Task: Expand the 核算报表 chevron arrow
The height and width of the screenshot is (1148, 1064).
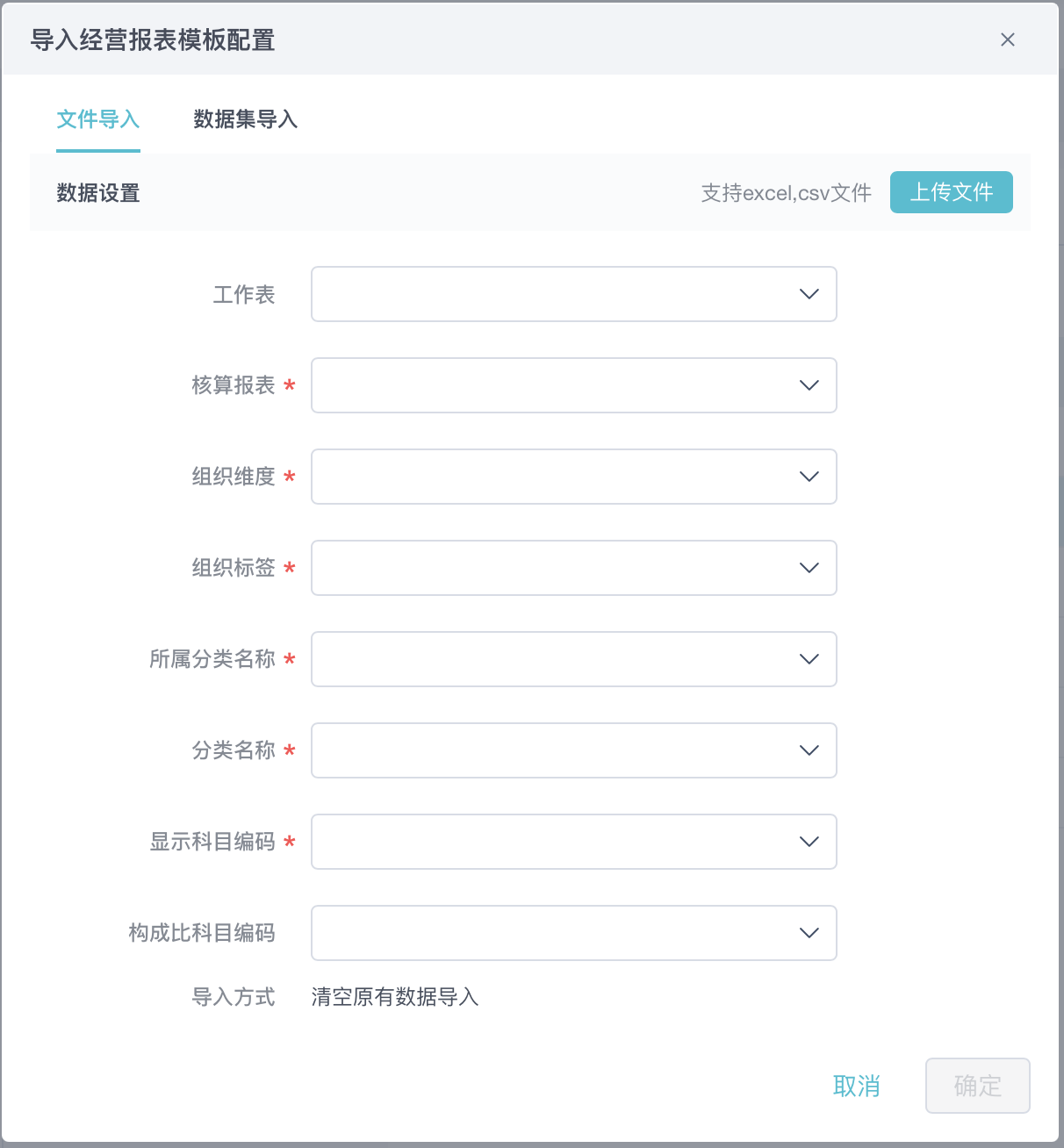Action: (x=809, y=385)
